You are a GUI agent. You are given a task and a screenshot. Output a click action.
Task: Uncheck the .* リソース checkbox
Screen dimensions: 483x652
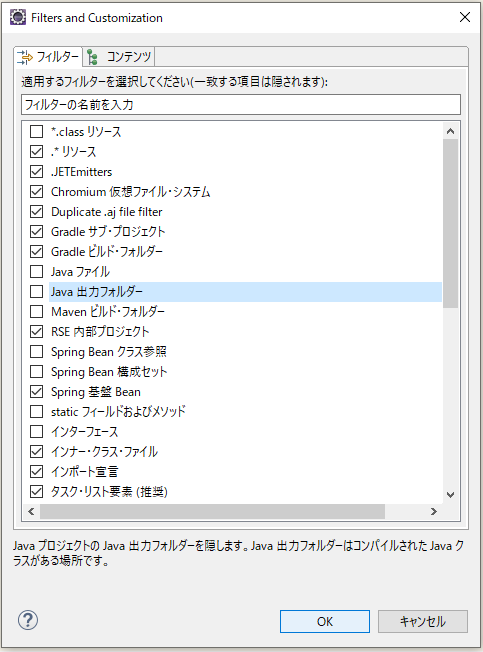37,151
